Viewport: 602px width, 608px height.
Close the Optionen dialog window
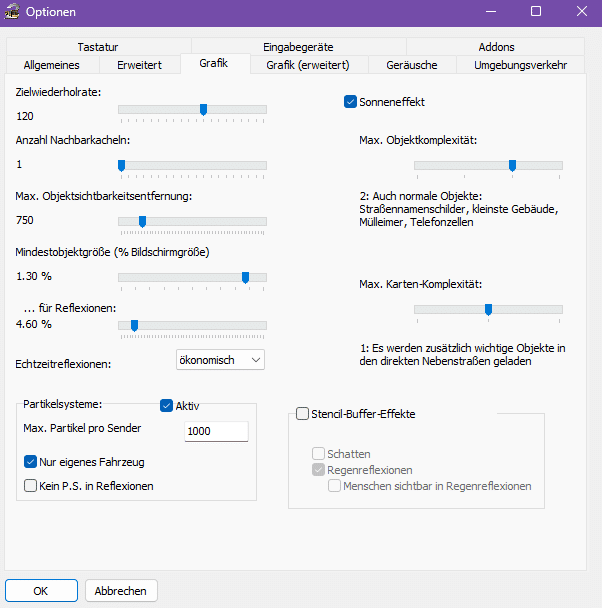pyautogui.click(x=581, y=12)
